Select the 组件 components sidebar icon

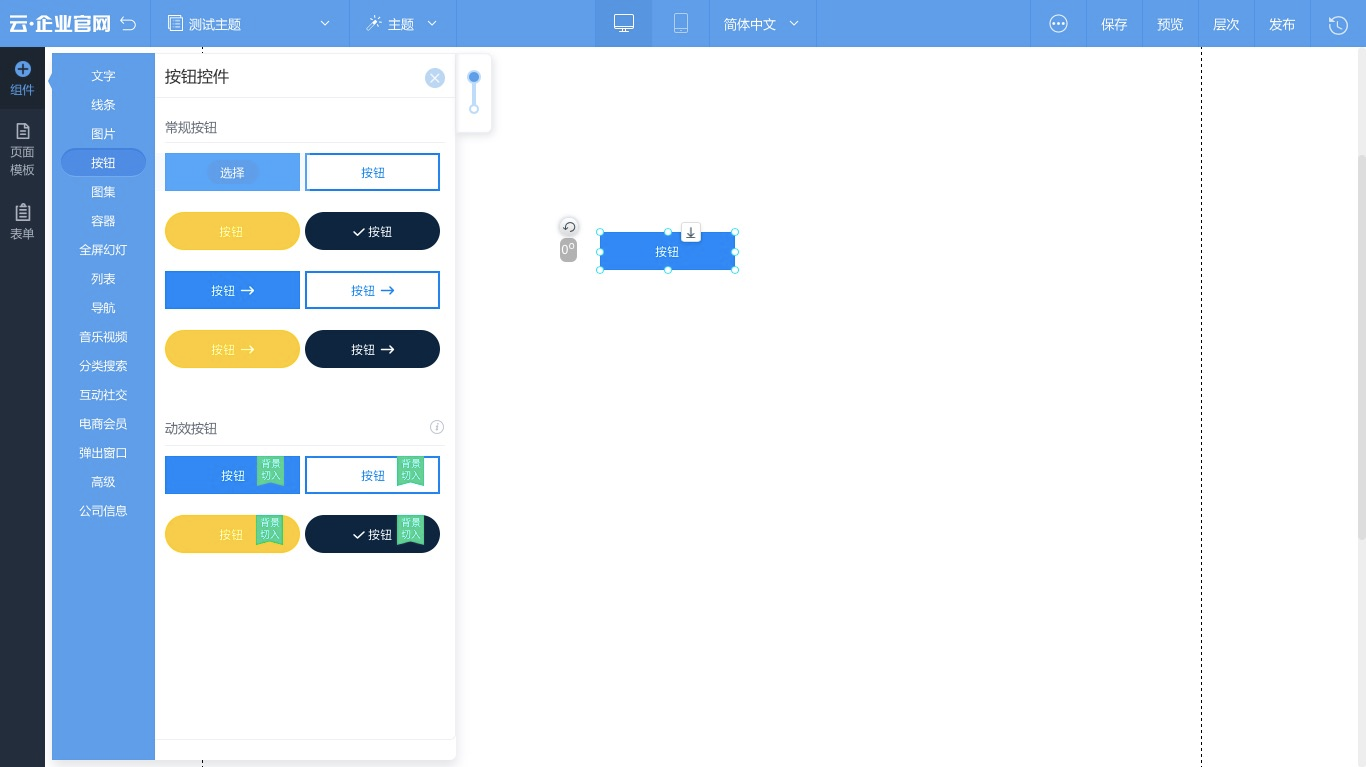(22, 78)
